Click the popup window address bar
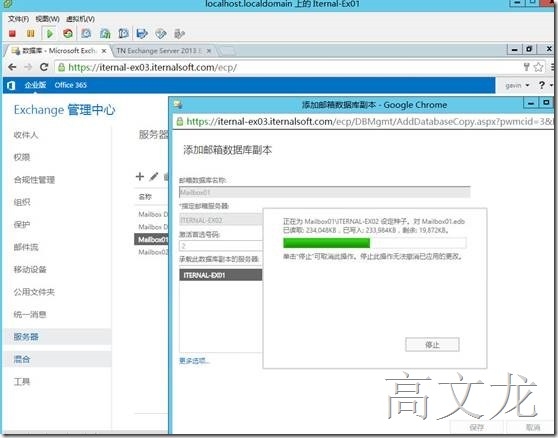The image size is (558, 438). [x=363, y=121]
